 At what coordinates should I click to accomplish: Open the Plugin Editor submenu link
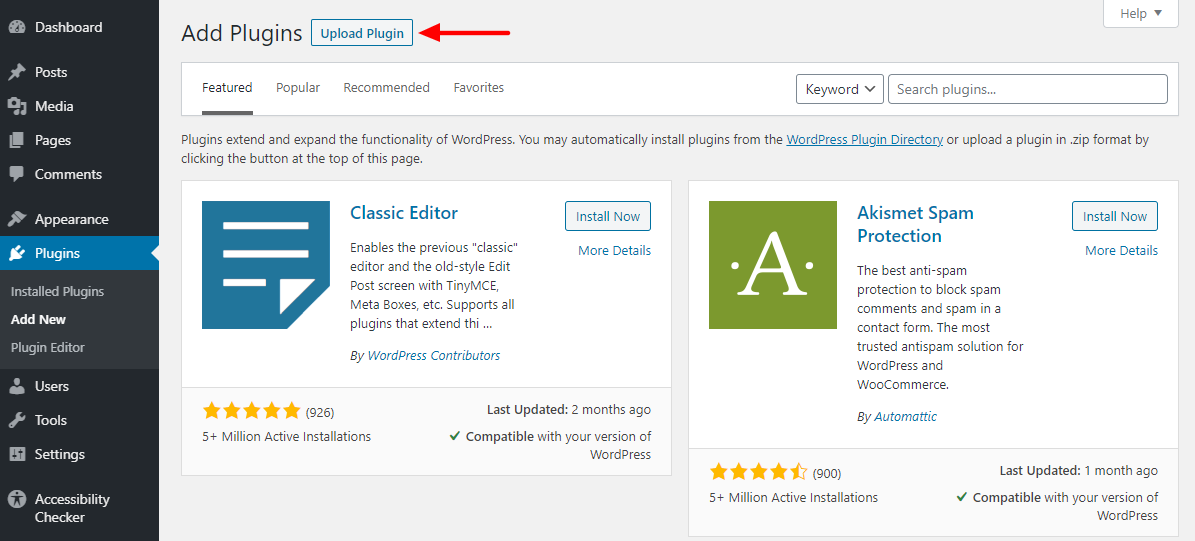47,347
